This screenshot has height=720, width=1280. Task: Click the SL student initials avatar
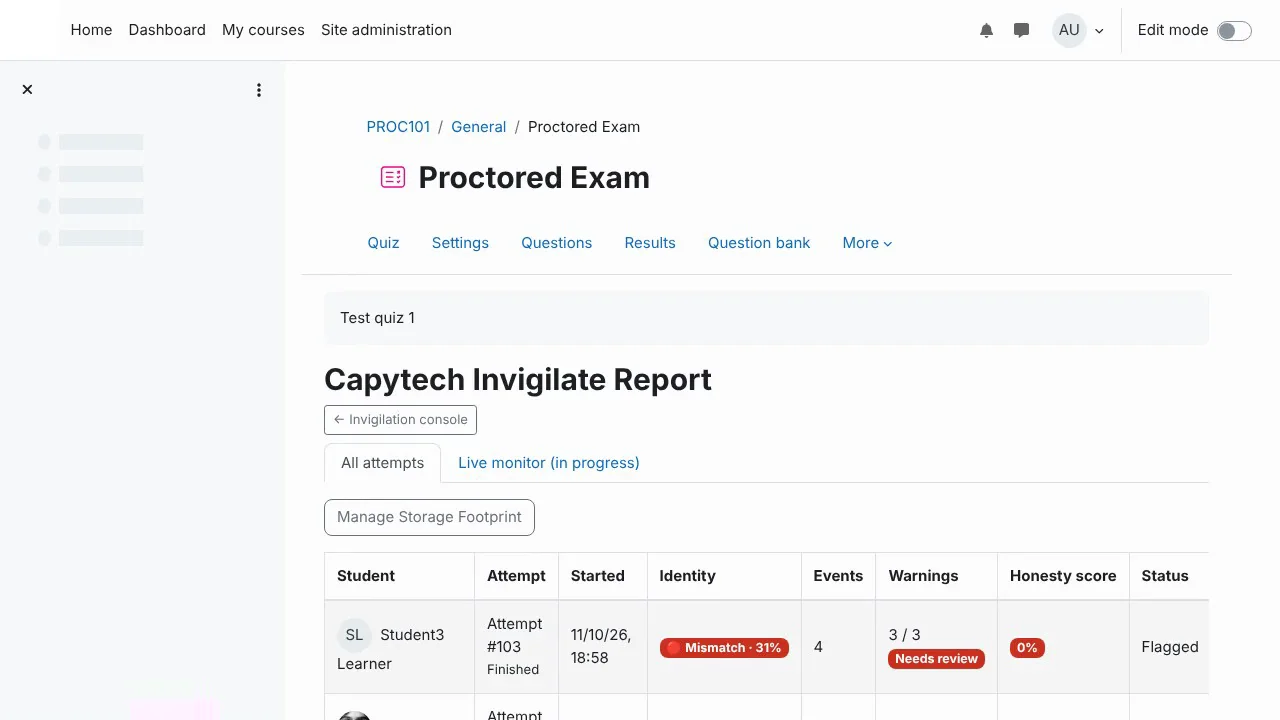(354, 635)
